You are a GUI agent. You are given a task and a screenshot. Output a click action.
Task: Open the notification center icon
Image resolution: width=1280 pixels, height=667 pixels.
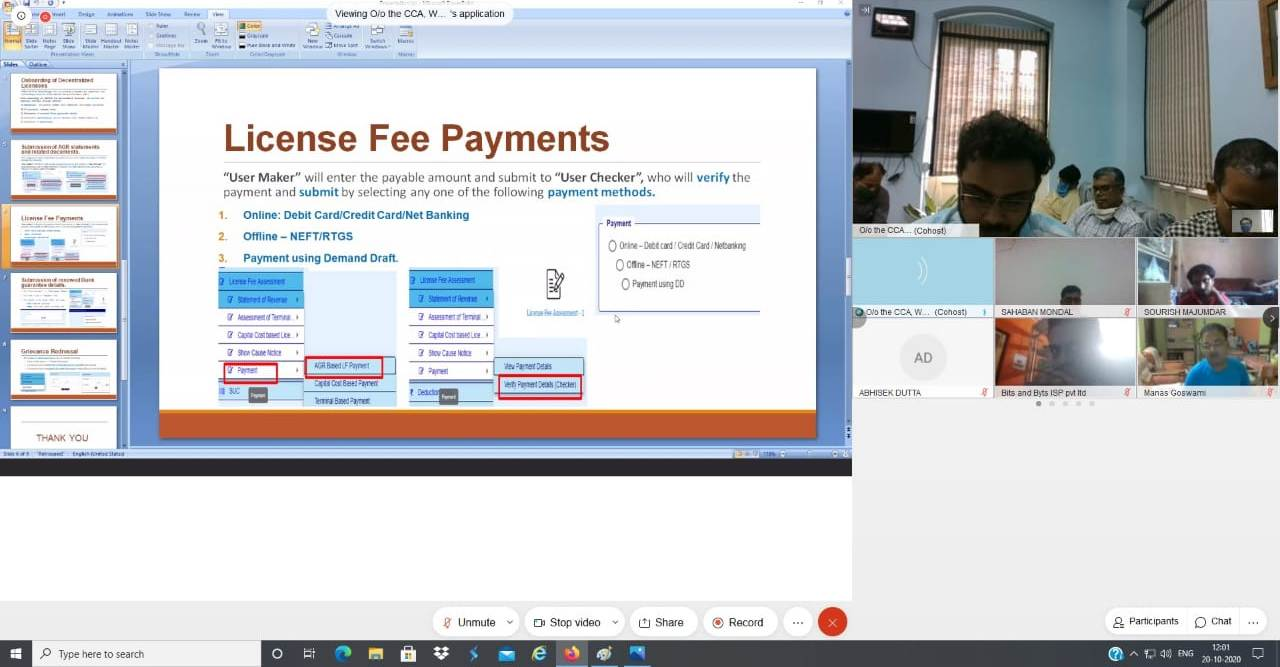tap(1258, 654)
